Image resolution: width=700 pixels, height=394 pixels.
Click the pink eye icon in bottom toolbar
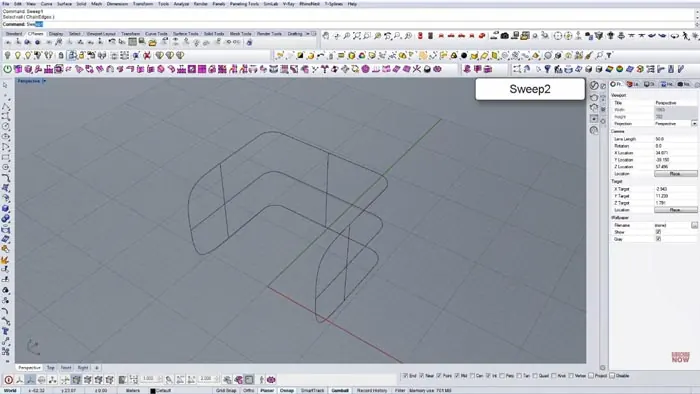pyautogui.click(x=271, y=380)
